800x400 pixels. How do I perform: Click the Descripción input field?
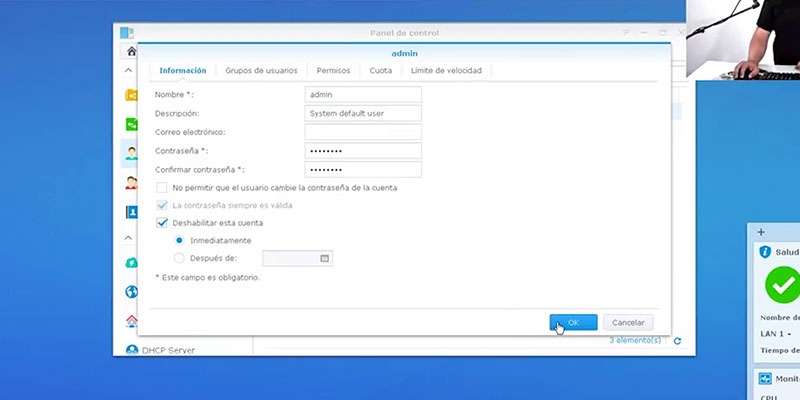tap(363, 113)
